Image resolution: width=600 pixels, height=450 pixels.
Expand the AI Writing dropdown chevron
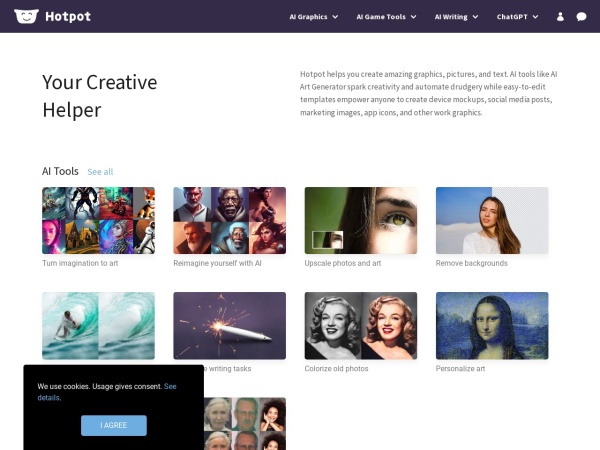tap(475, 17)
